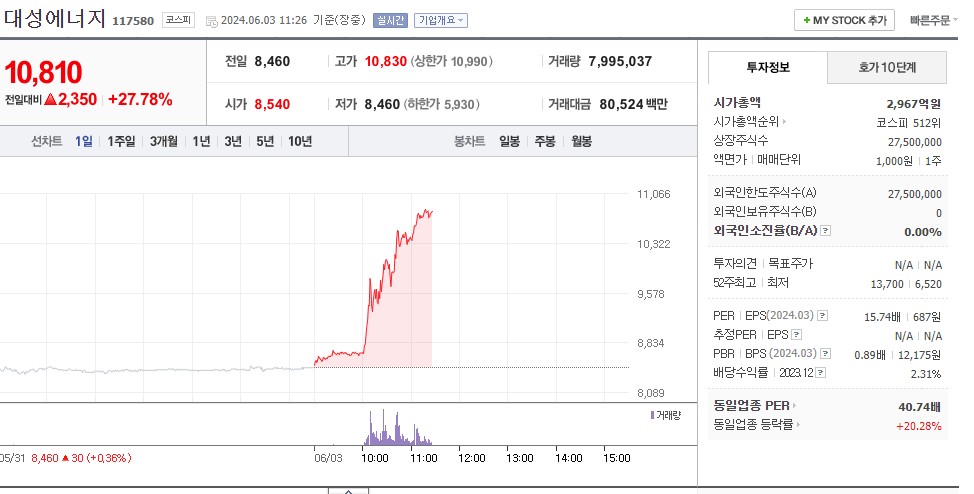Click the 코스피 market badge
Image resolution: width=974 pixels, height=494 pixels.
(178, 21)
